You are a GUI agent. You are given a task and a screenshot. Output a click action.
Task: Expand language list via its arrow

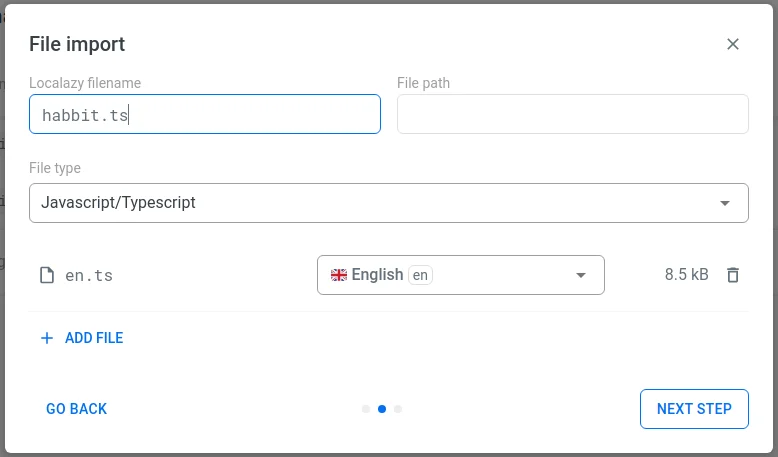click(581, 275)
